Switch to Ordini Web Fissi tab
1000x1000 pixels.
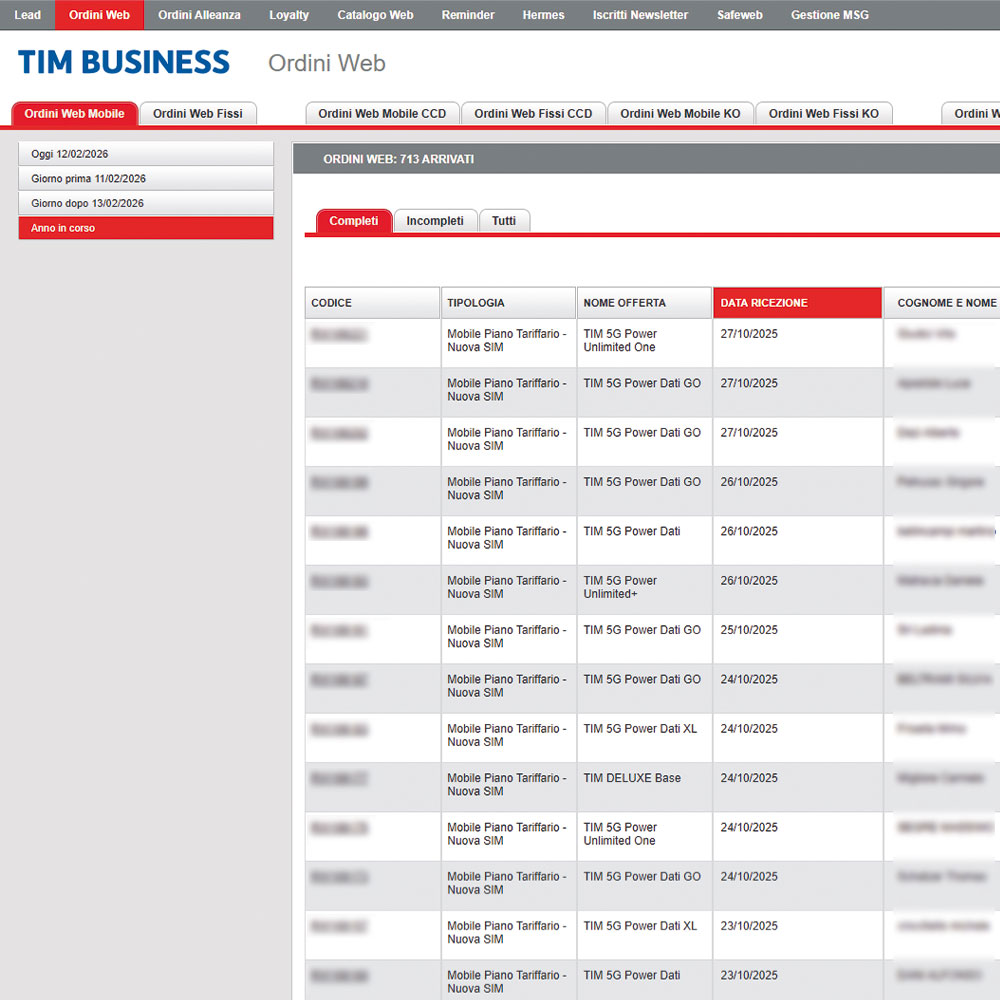[x=198, y=114]
